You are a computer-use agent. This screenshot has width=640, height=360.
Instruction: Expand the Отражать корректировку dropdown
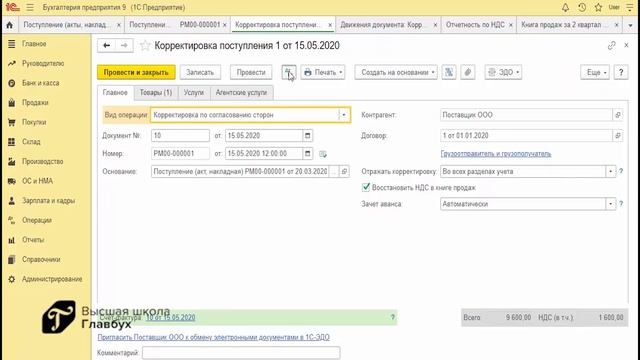611,171
